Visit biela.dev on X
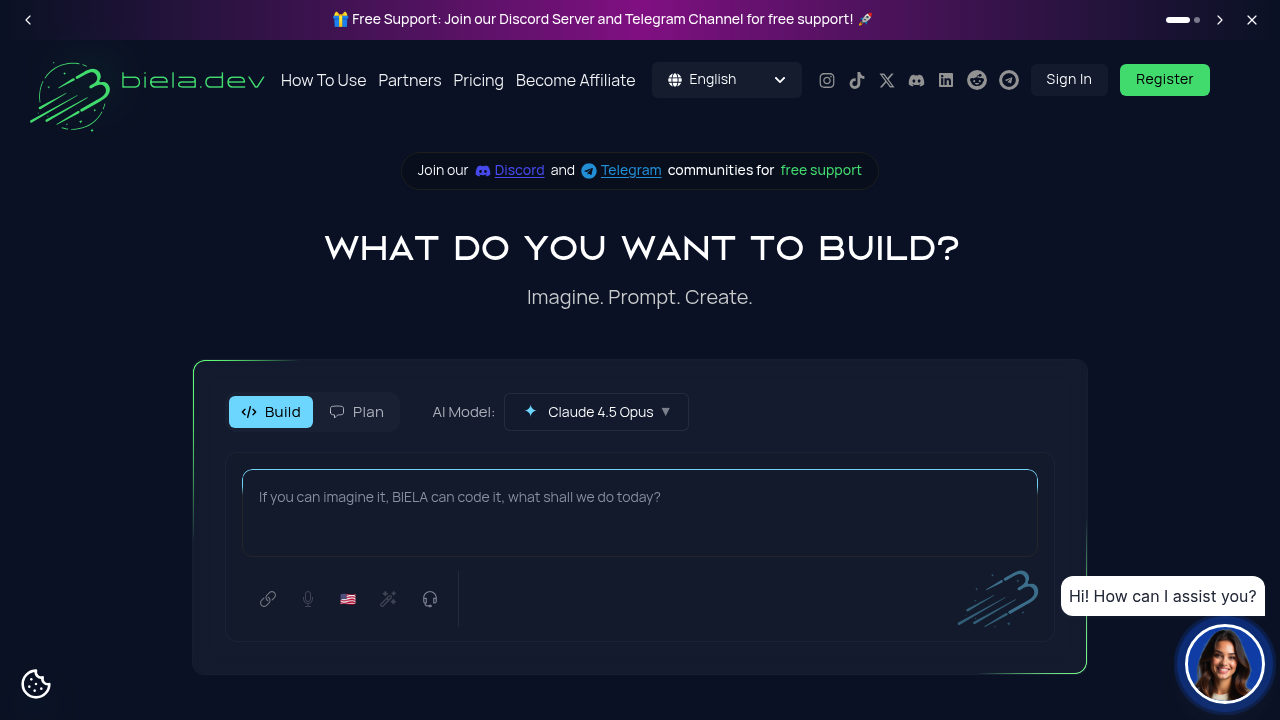Screen dimensions: 1280x720 (887, 80)
